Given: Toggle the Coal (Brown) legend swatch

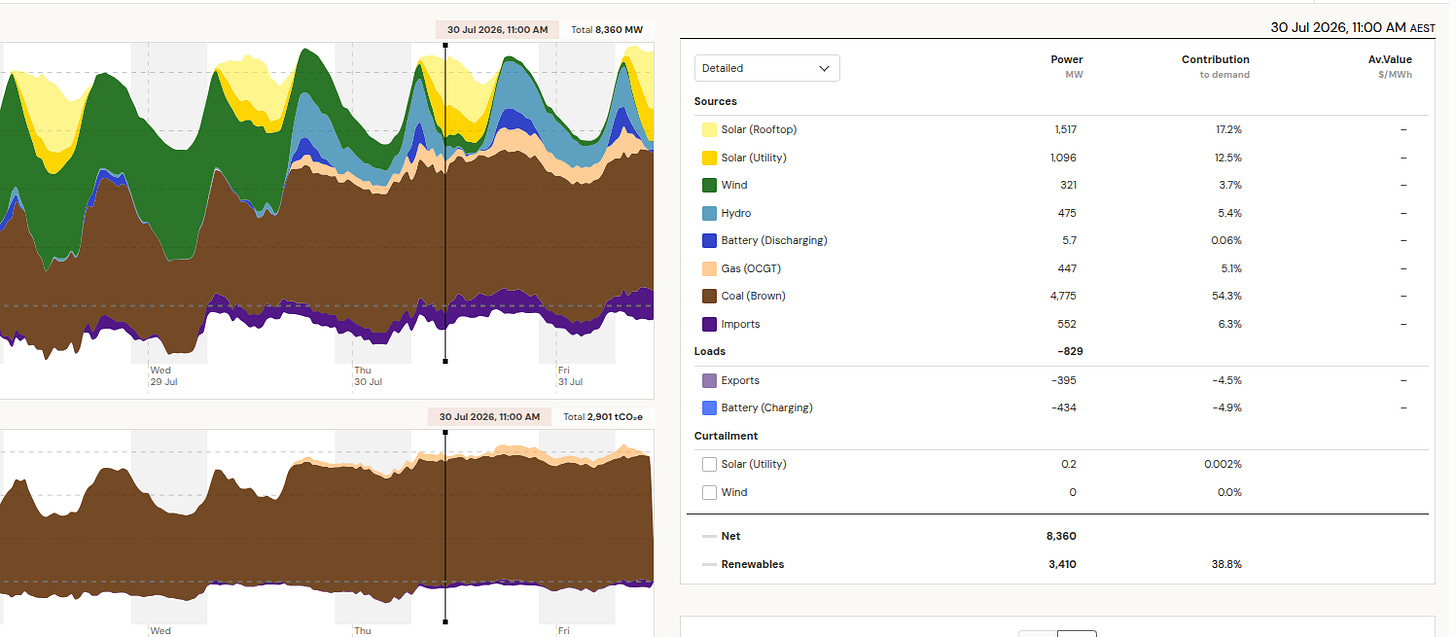Looking at the screenshot, I should pyautogui.click(x=709, y=296).
